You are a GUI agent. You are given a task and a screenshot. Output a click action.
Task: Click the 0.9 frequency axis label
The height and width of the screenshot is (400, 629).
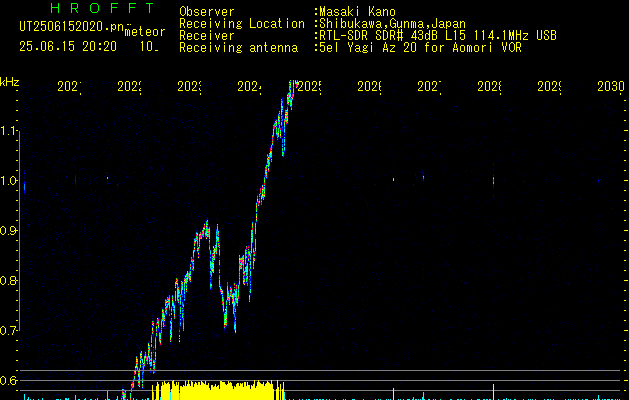click(8, 231)
